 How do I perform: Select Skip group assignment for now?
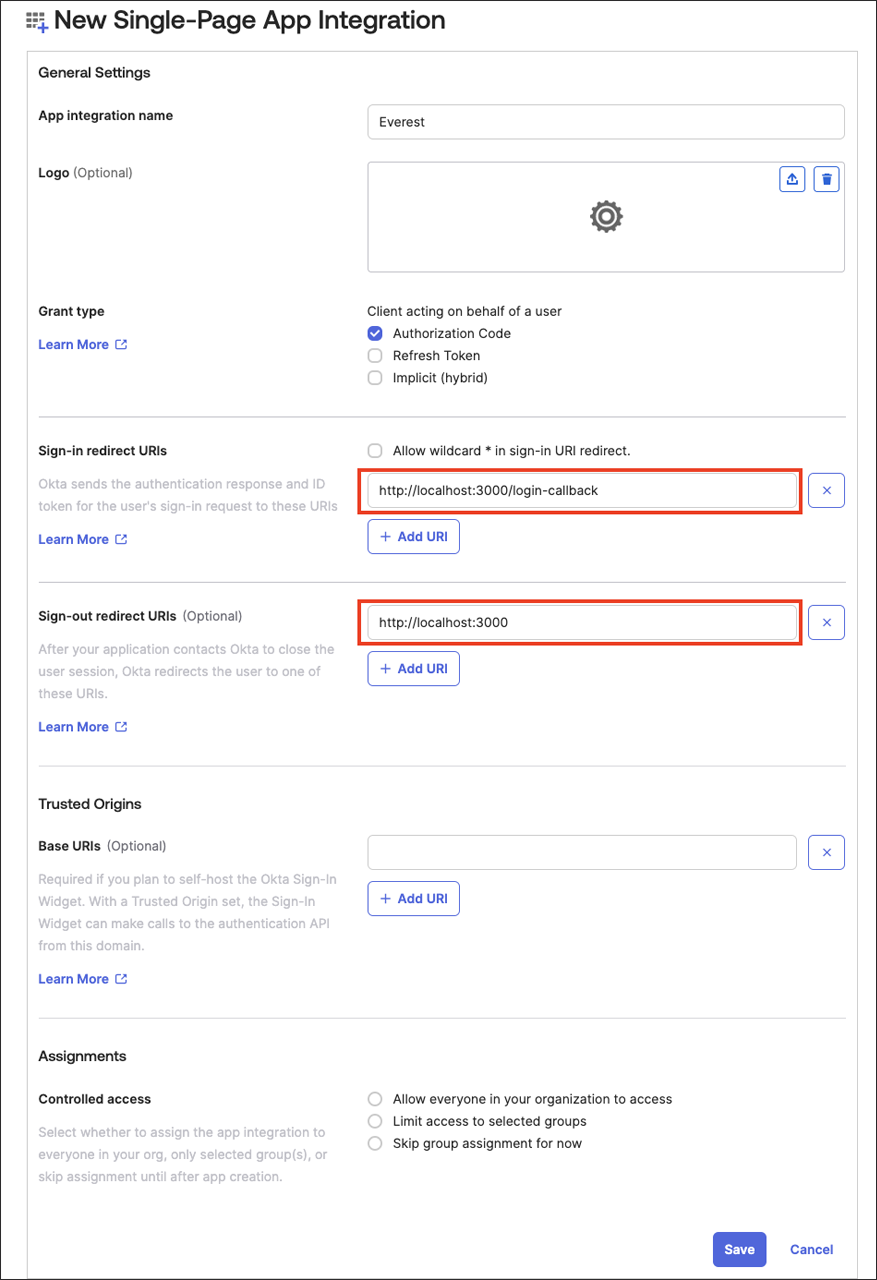pos(375,1143)
